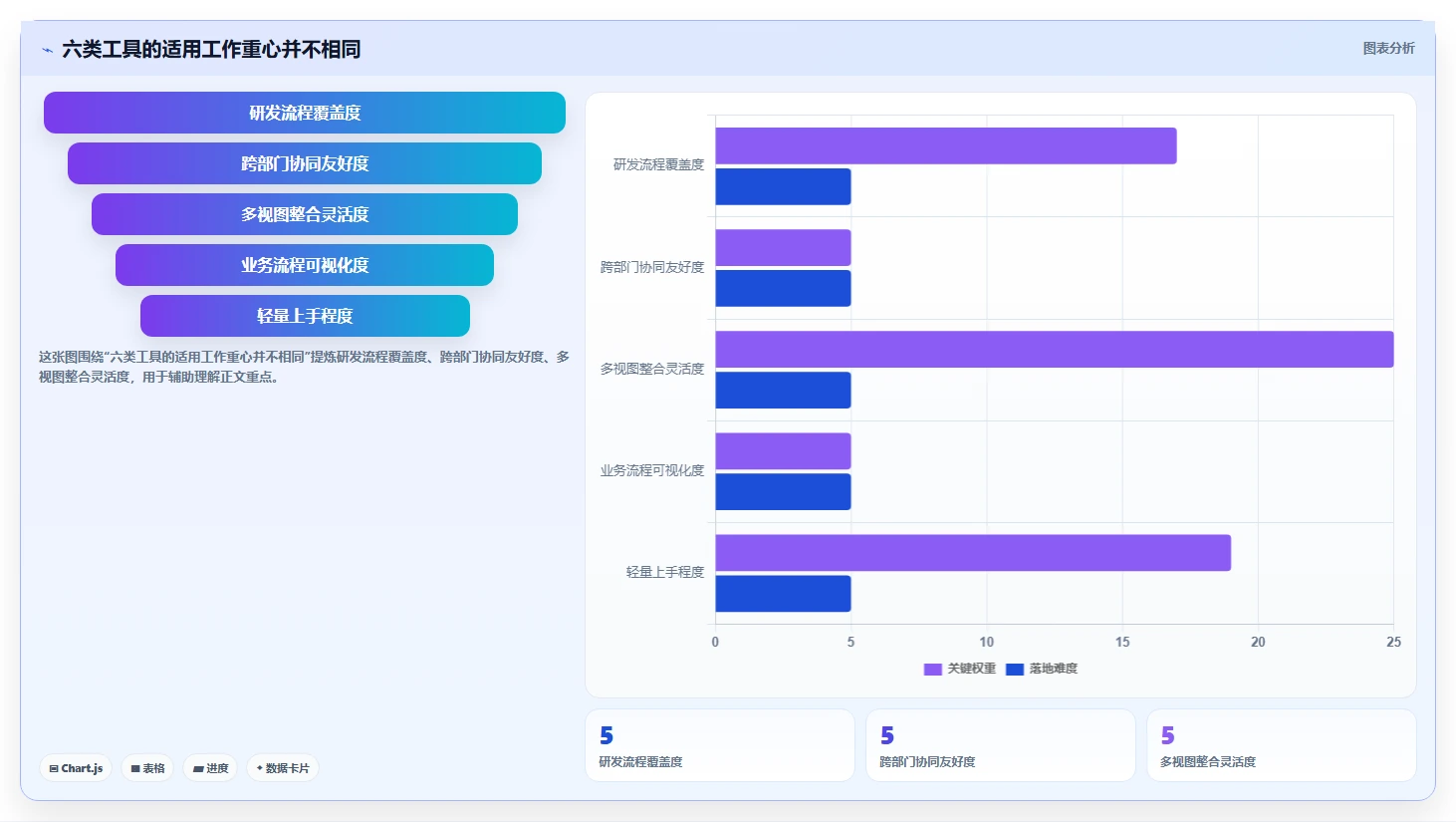Click the 图表分析 label in header
Screen dimensions: 1456x822
1388,48
